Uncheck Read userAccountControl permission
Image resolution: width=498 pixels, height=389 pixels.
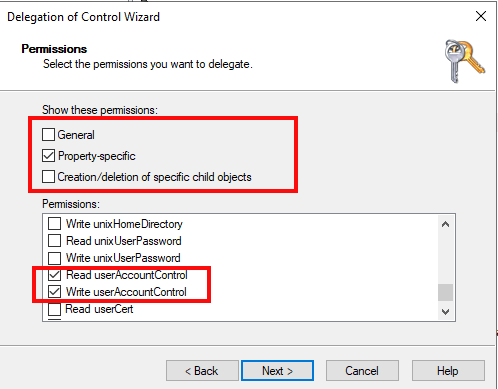(54, 275)
